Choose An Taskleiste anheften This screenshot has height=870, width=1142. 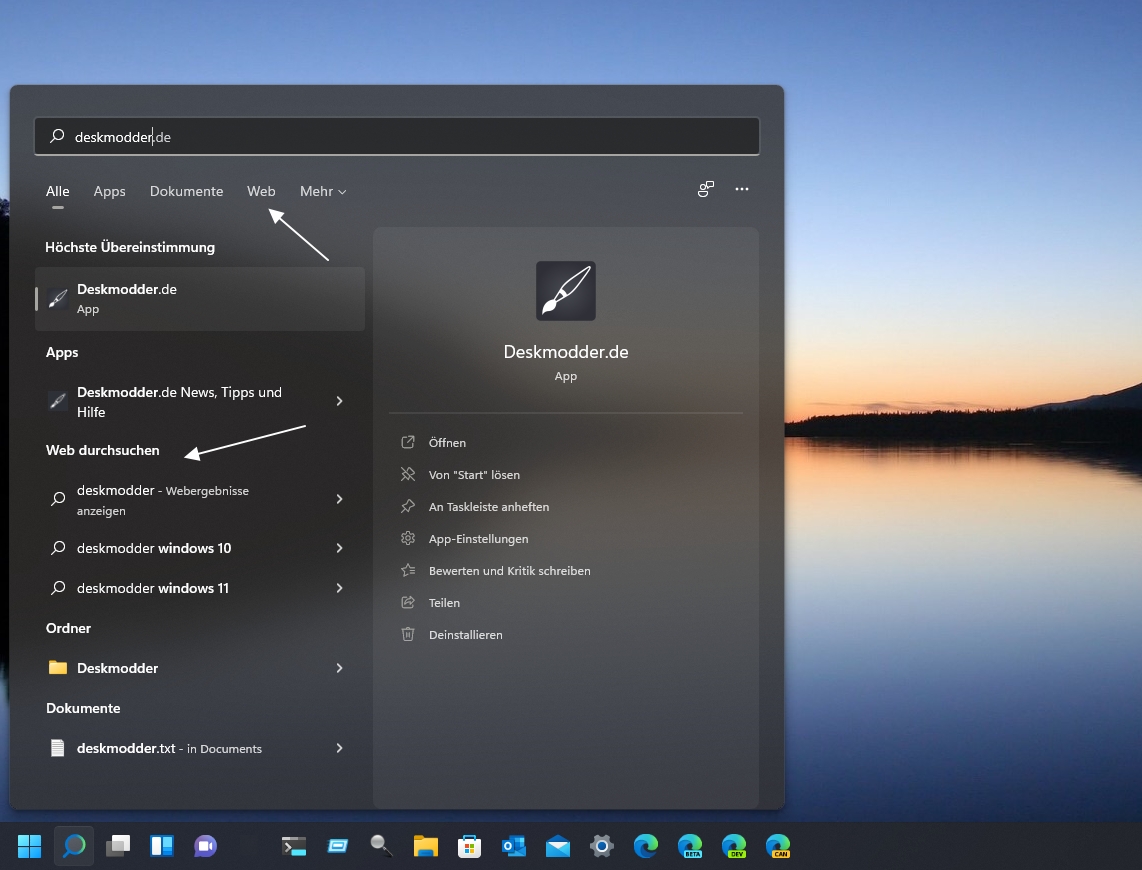tap(488, 507)
